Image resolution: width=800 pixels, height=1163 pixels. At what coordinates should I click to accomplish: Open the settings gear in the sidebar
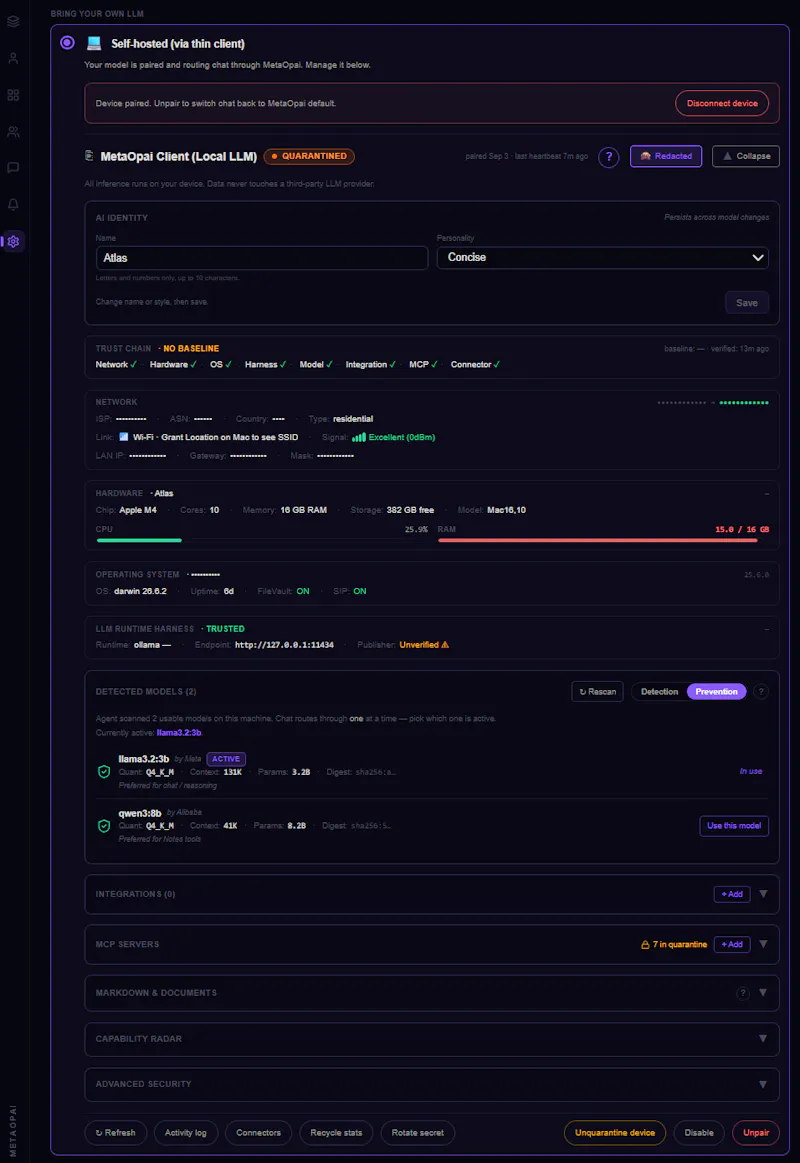point(13,241)
